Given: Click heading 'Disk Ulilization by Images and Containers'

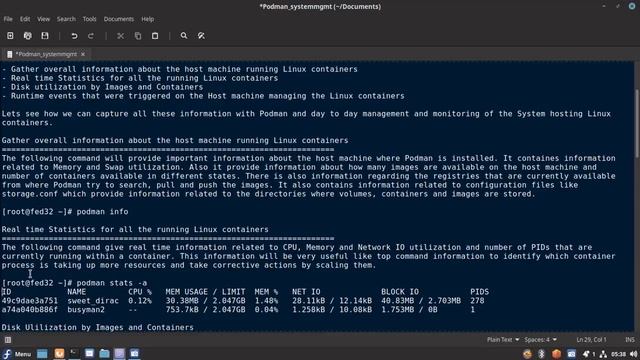Looking at the screenshot, I should 98,328.
